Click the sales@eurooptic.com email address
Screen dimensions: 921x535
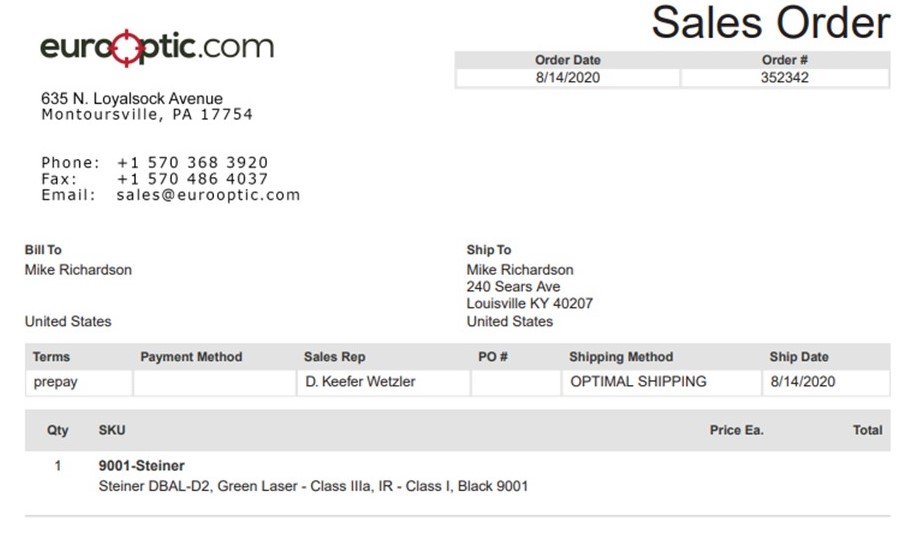208,195
